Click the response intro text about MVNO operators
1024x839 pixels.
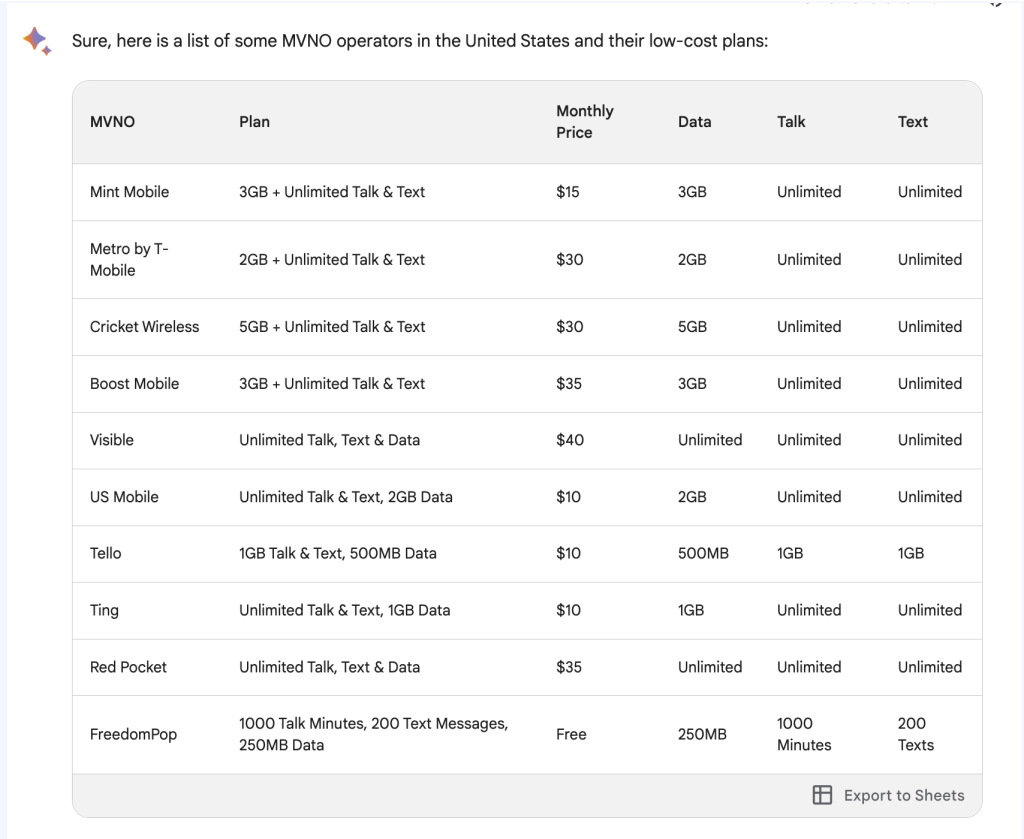click(x=419, y=43)
